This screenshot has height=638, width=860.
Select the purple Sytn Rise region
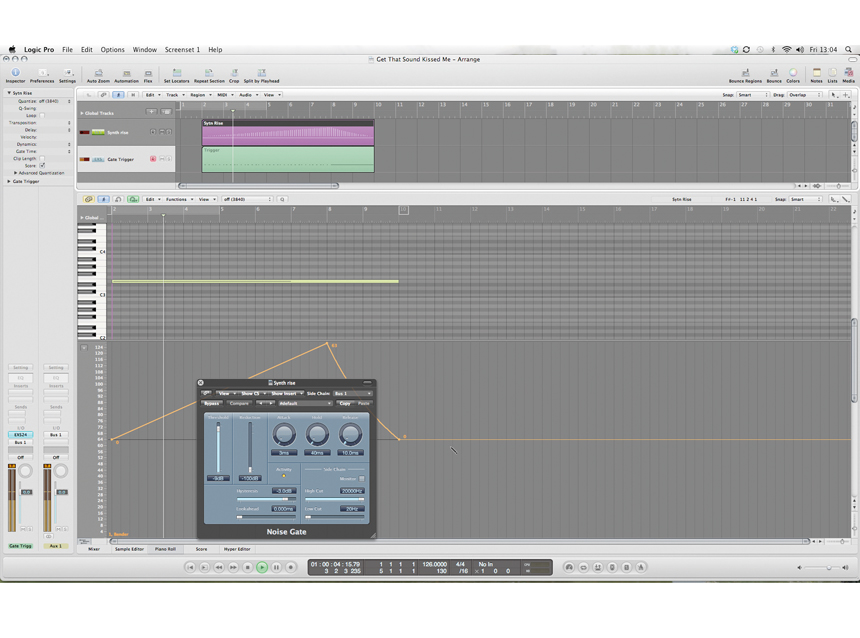(288, 133)
